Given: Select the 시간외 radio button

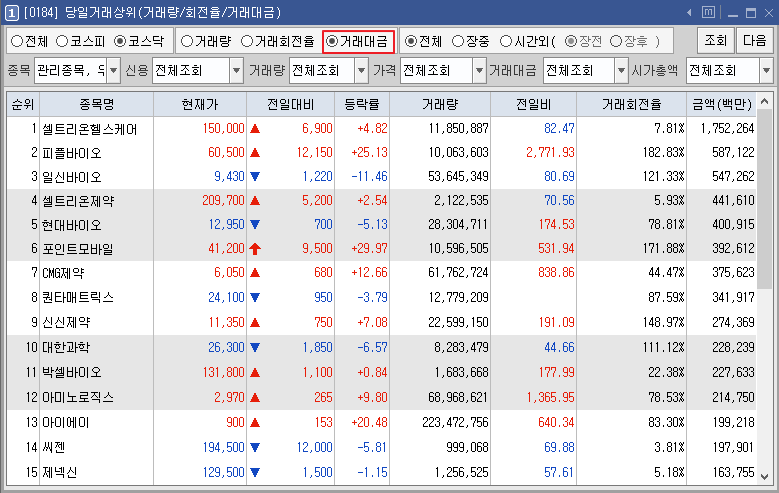Looking at the screenshot, I should (x=506, y=41).
